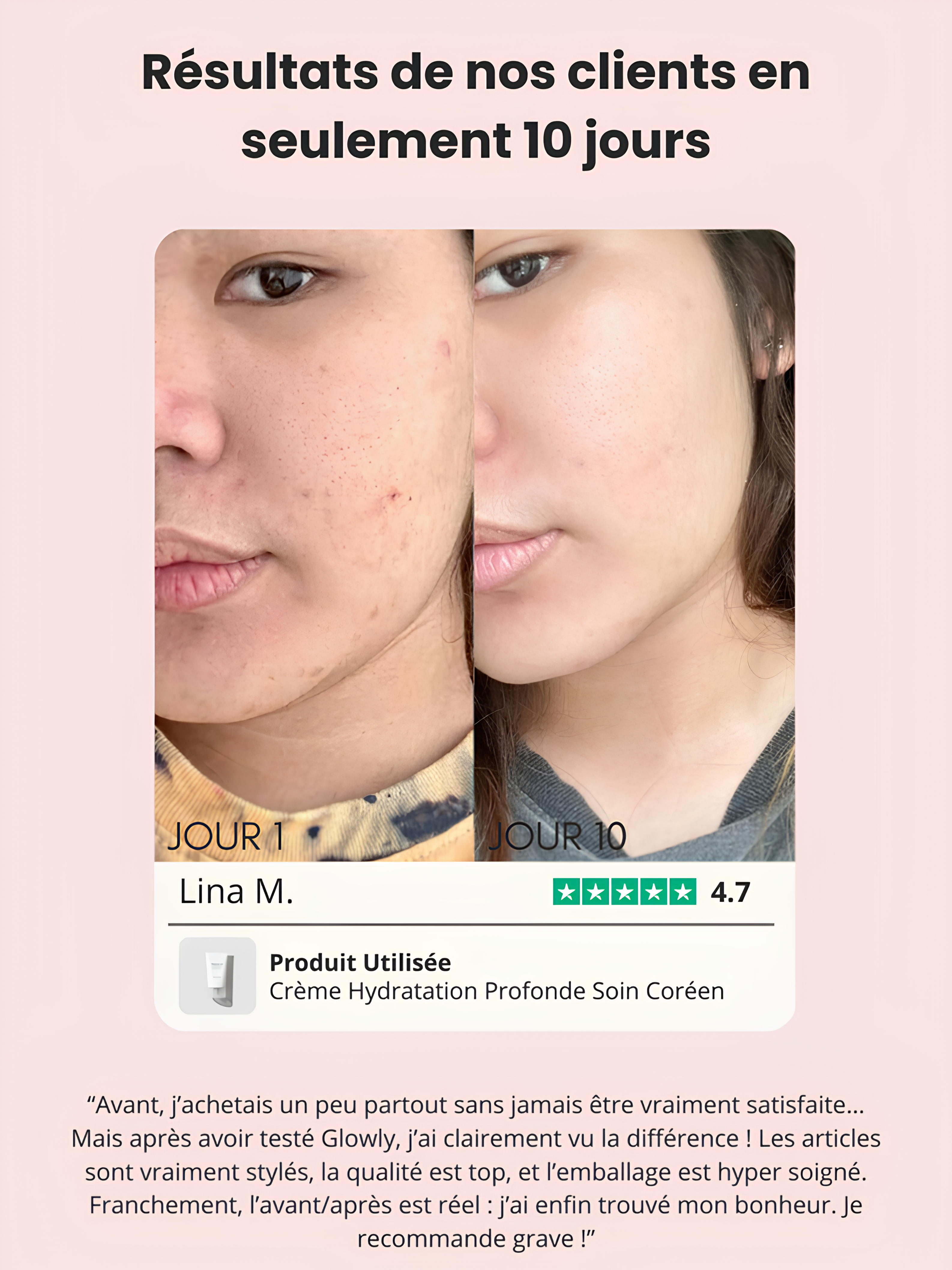952x1270 pixels.
Task: Open Crème Hydratation Profonde Soin Coréen link
Action: pos(497,991)
